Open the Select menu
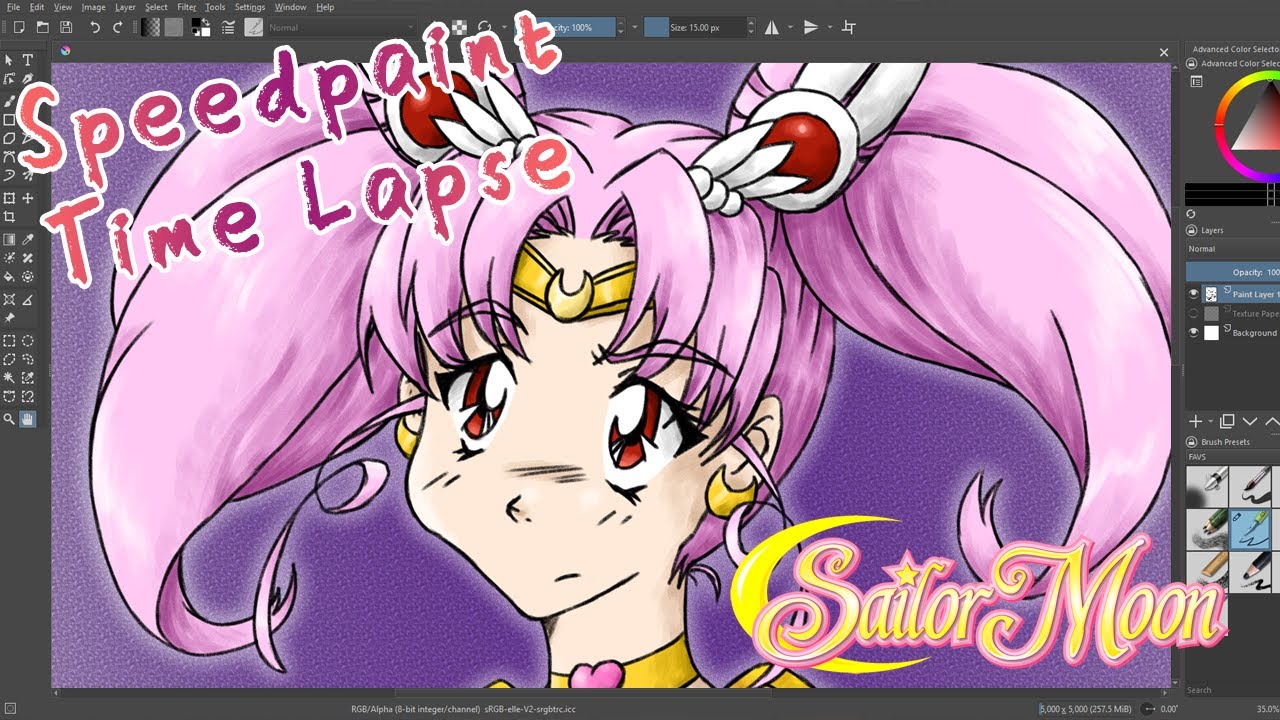This screenshot has width=1280, height=720. point(156,7)
